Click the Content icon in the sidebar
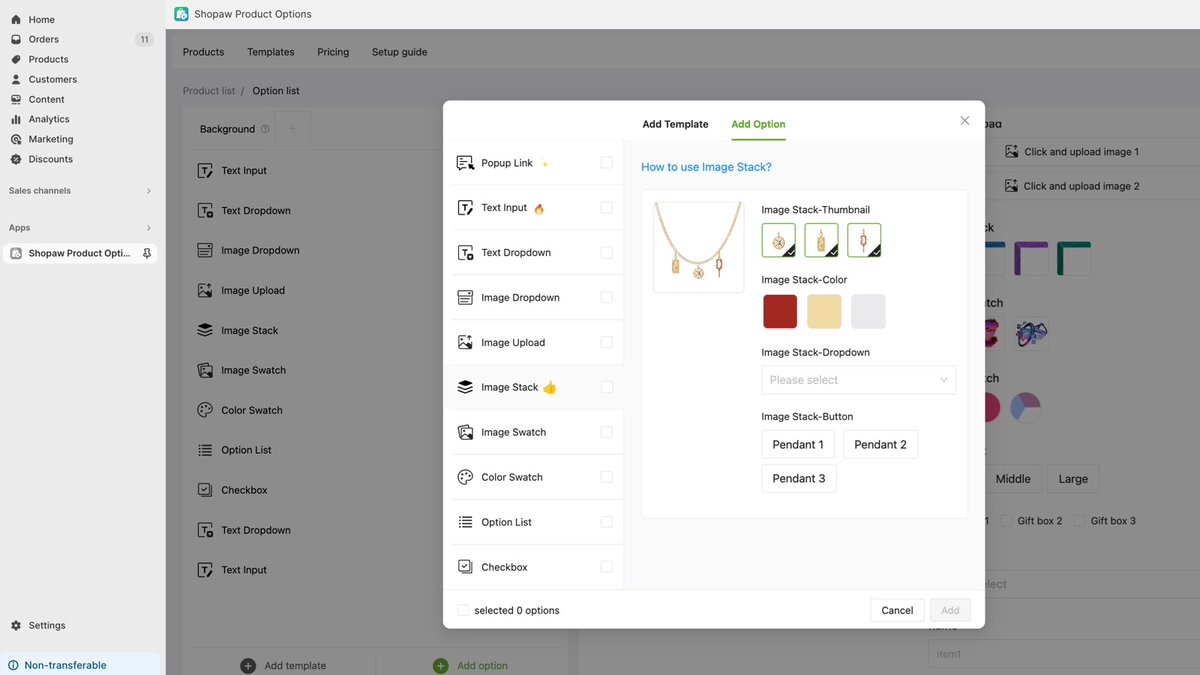The image size is (1200, 675). (x=16, y=99)
